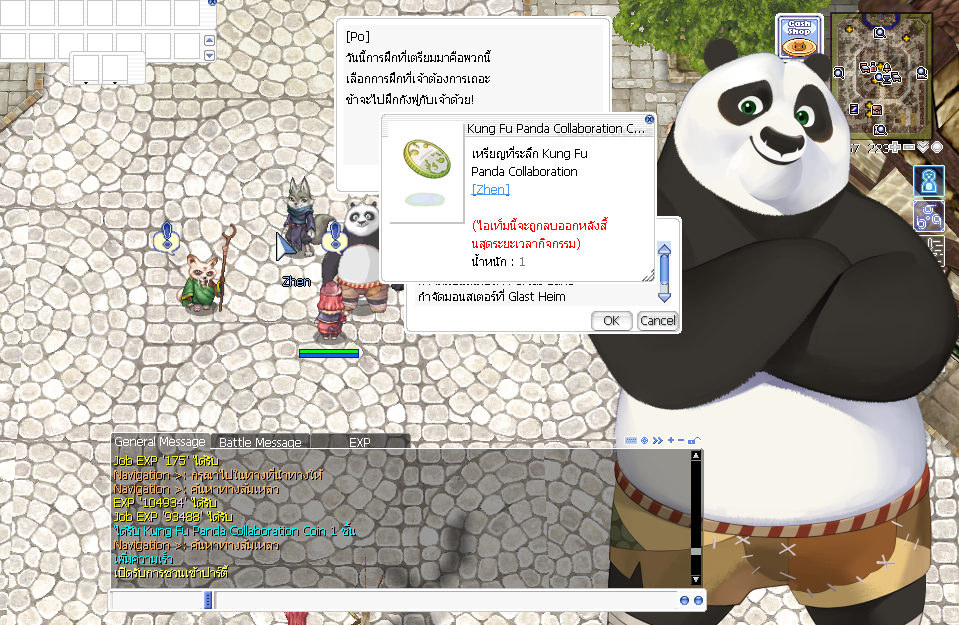Click the minus icon above the chat window
This screenshot has height=625, width=959.
point(680,440)
